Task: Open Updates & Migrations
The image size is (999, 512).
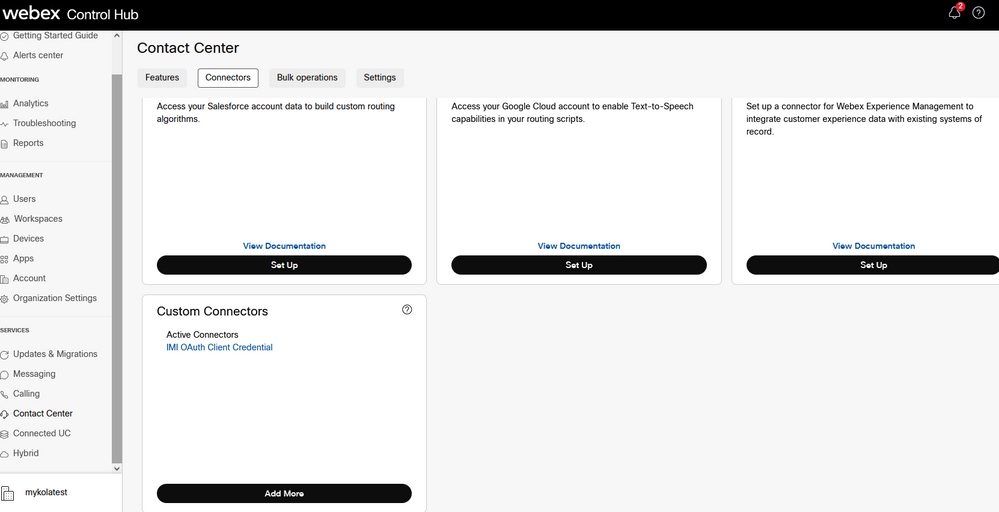Action: [x=55, y=354]
